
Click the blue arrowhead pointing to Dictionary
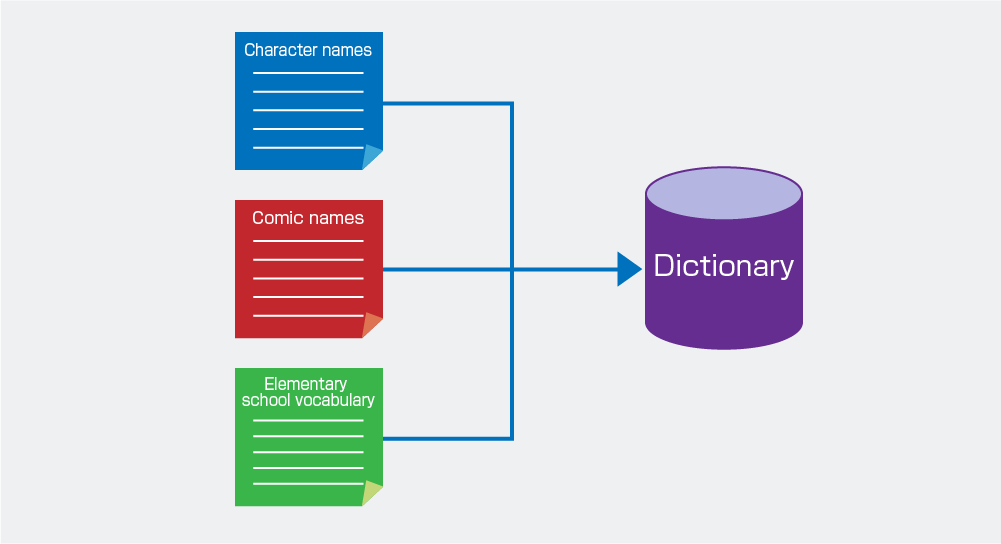(x=629, y=269)
